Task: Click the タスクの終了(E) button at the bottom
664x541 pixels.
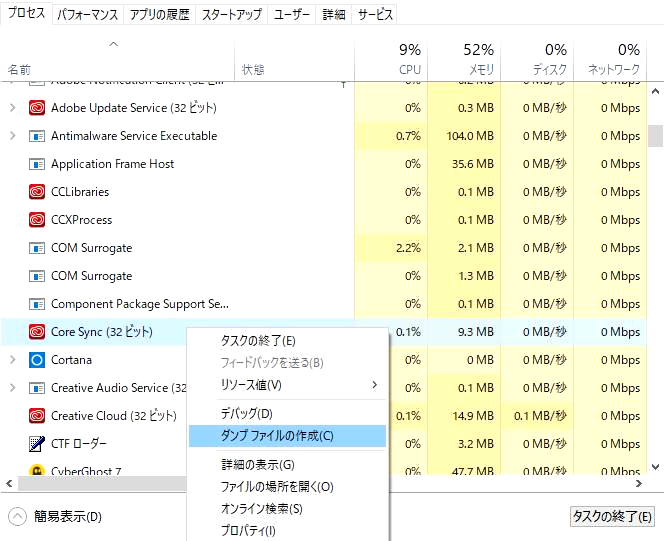Action: (612, 516)
